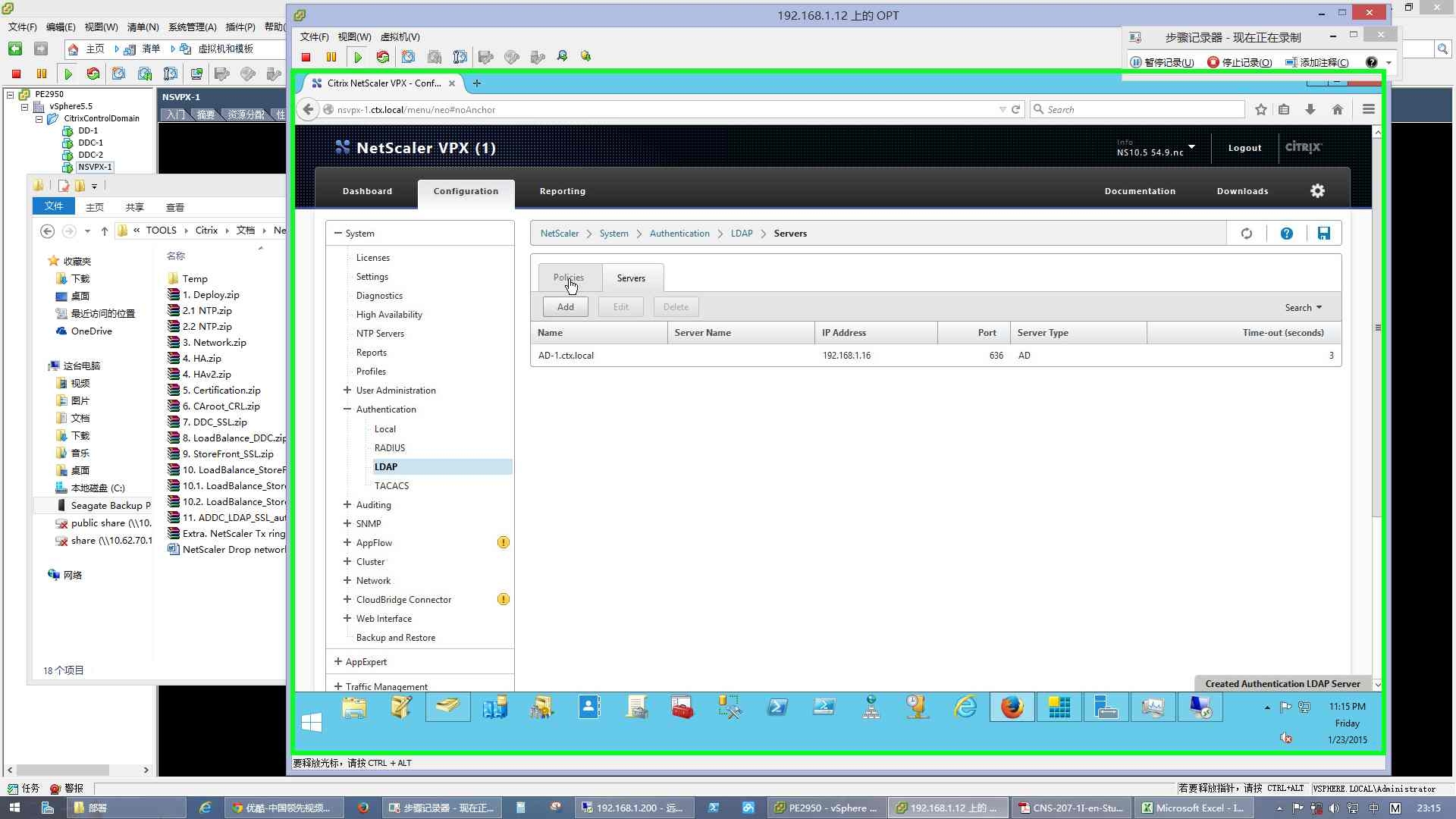Expand User Administration node
Screen dimensions: 1456x819
pos(347,390)
